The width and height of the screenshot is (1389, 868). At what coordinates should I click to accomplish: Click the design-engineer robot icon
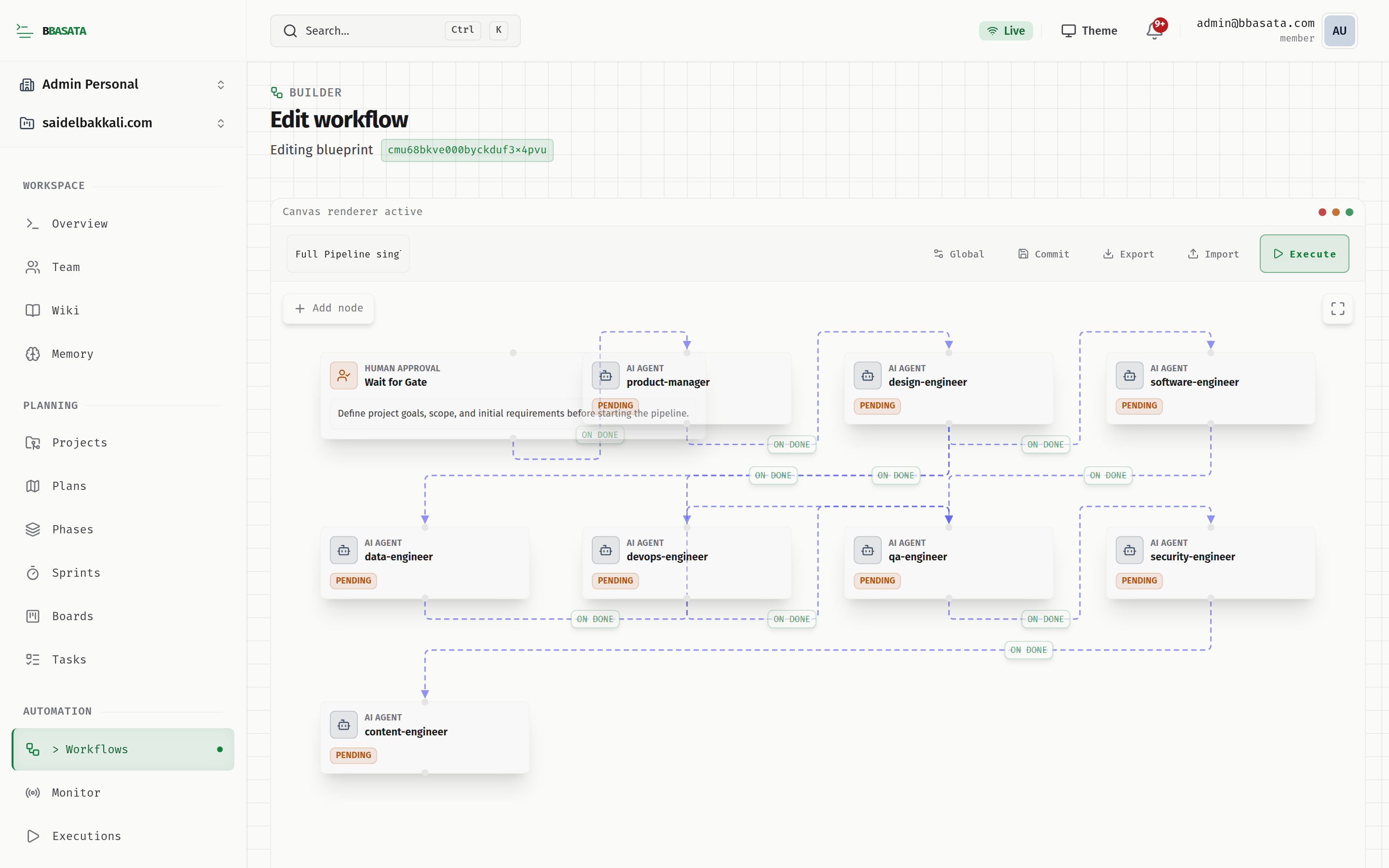click(x=867, y=376)
